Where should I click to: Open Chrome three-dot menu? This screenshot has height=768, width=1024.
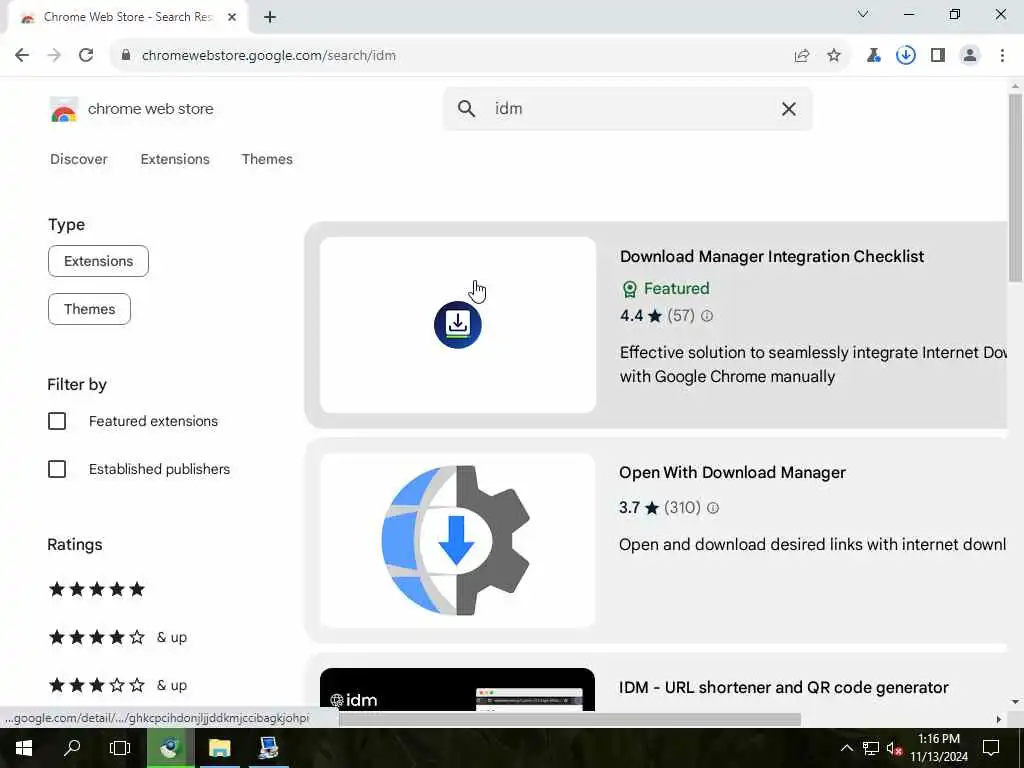1002,56
